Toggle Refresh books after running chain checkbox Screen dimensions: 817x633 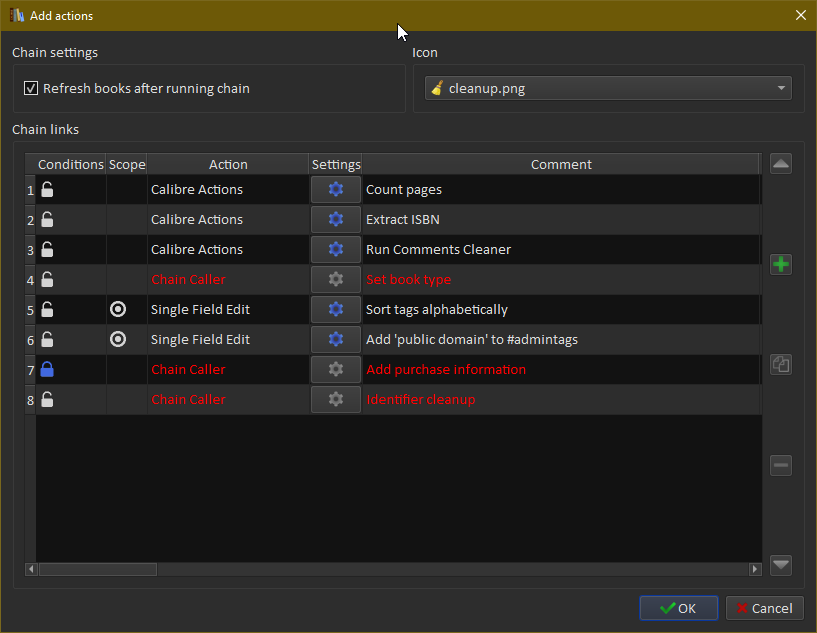pos(31,89)
